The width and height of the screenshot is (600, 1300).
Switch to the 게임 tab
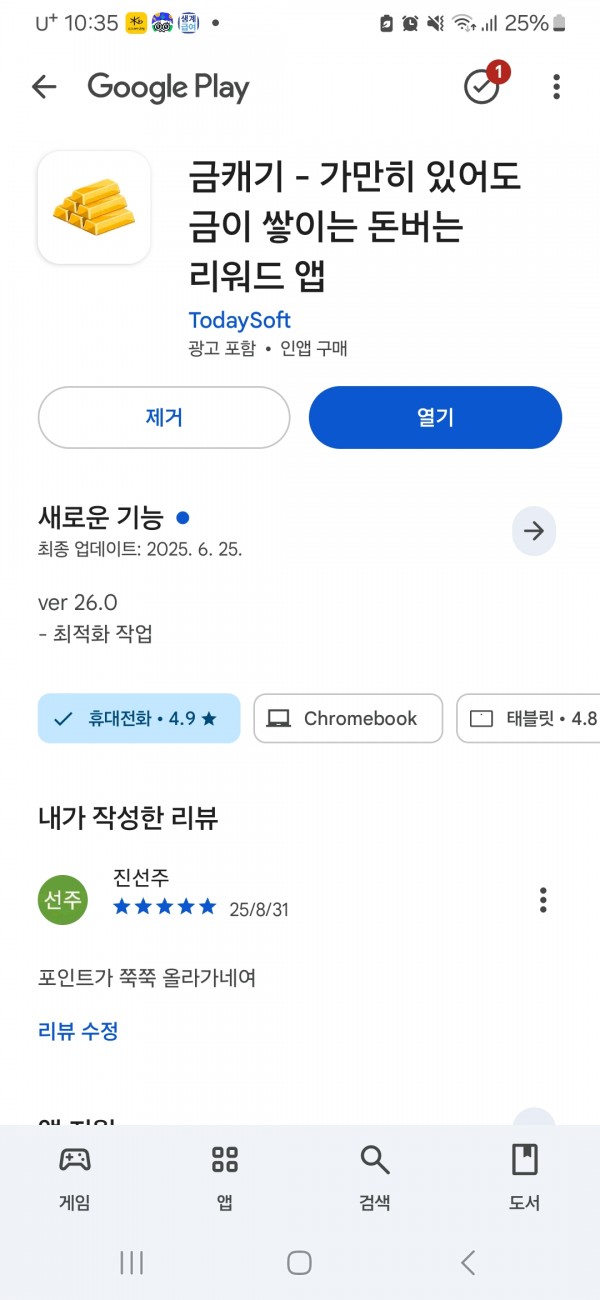[x=75, y=1178]
